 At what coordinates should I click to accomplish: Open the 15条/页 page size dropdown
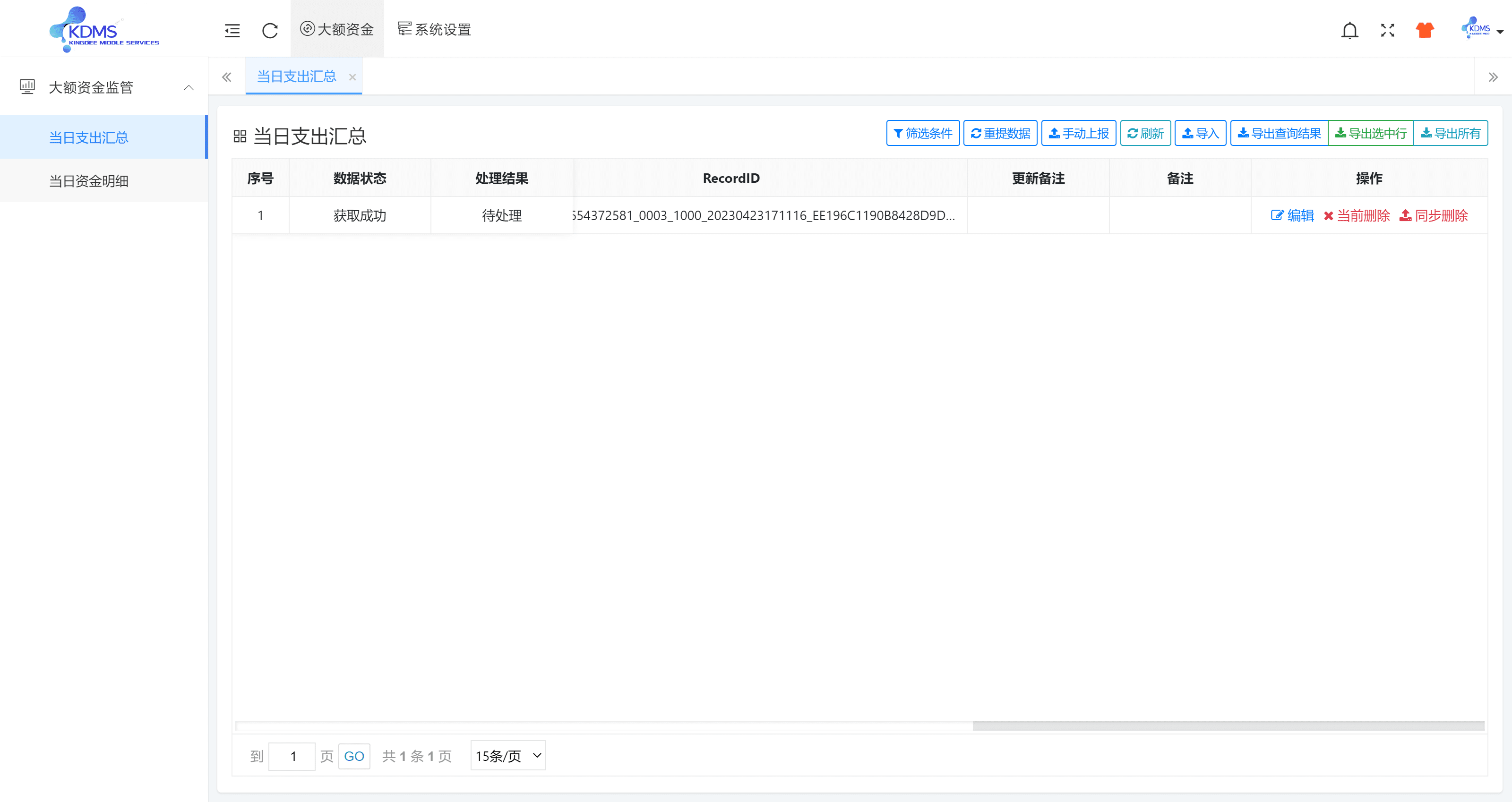coord(508,756)
